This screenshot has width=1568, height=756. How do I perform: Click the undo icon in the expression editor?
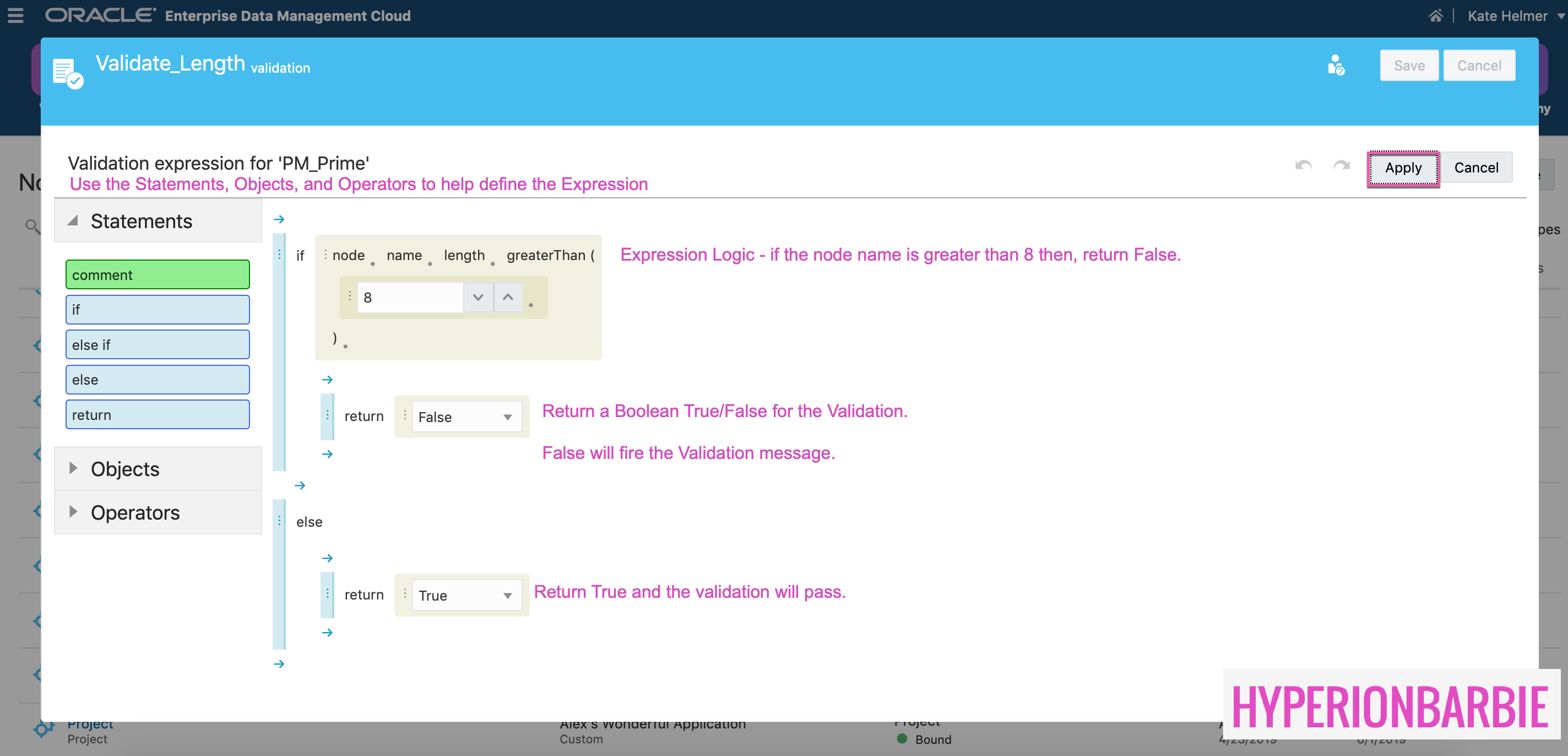(1303, 166)
